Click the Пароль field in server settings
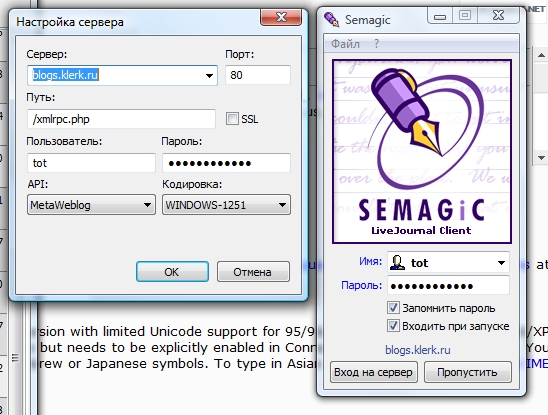This screenshot has width=548, height=415. pos(226,163)
